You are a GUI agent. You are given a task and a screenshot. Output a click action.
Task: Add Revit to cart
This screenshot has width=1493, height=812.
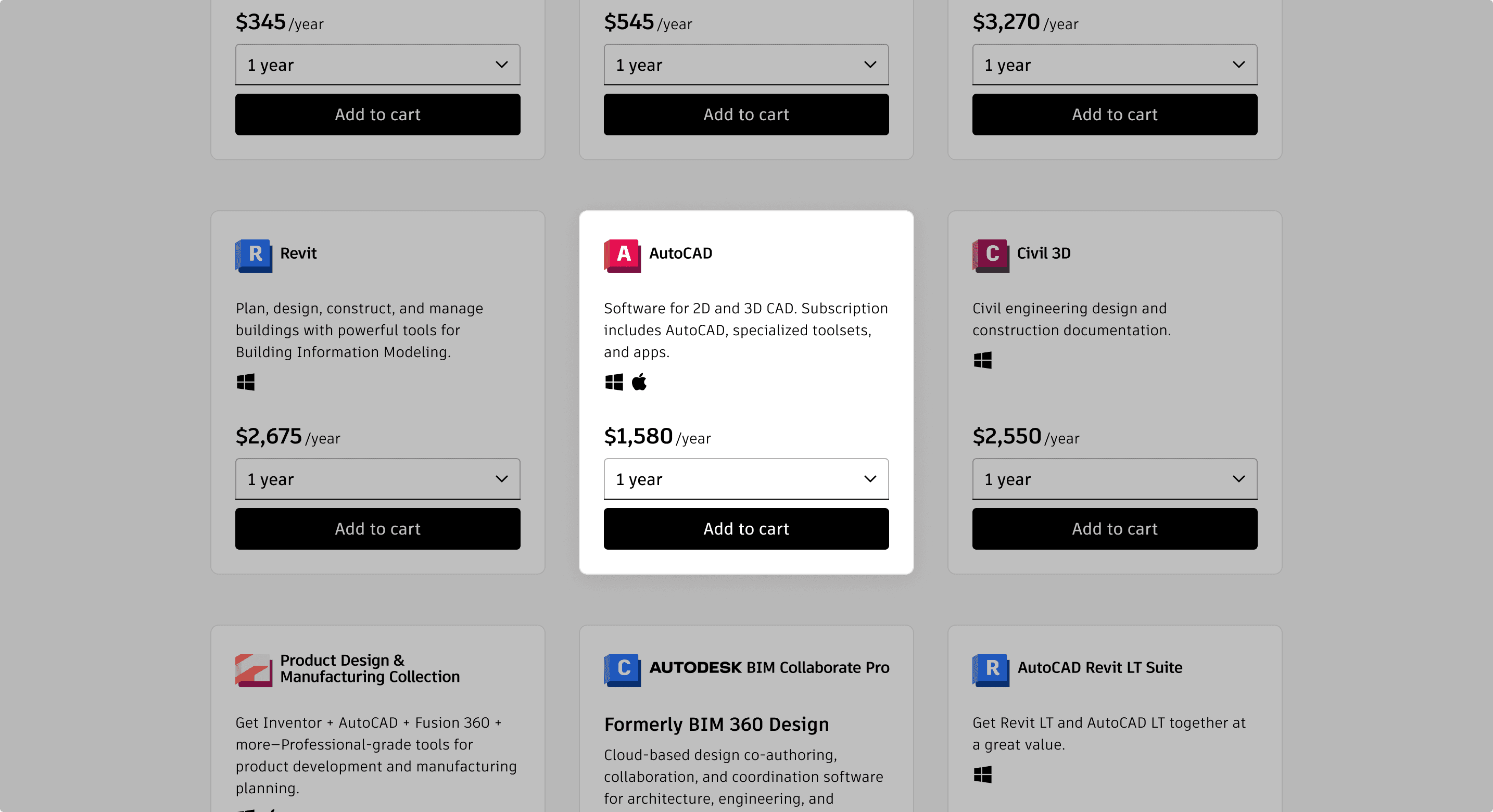click(377, 529)
